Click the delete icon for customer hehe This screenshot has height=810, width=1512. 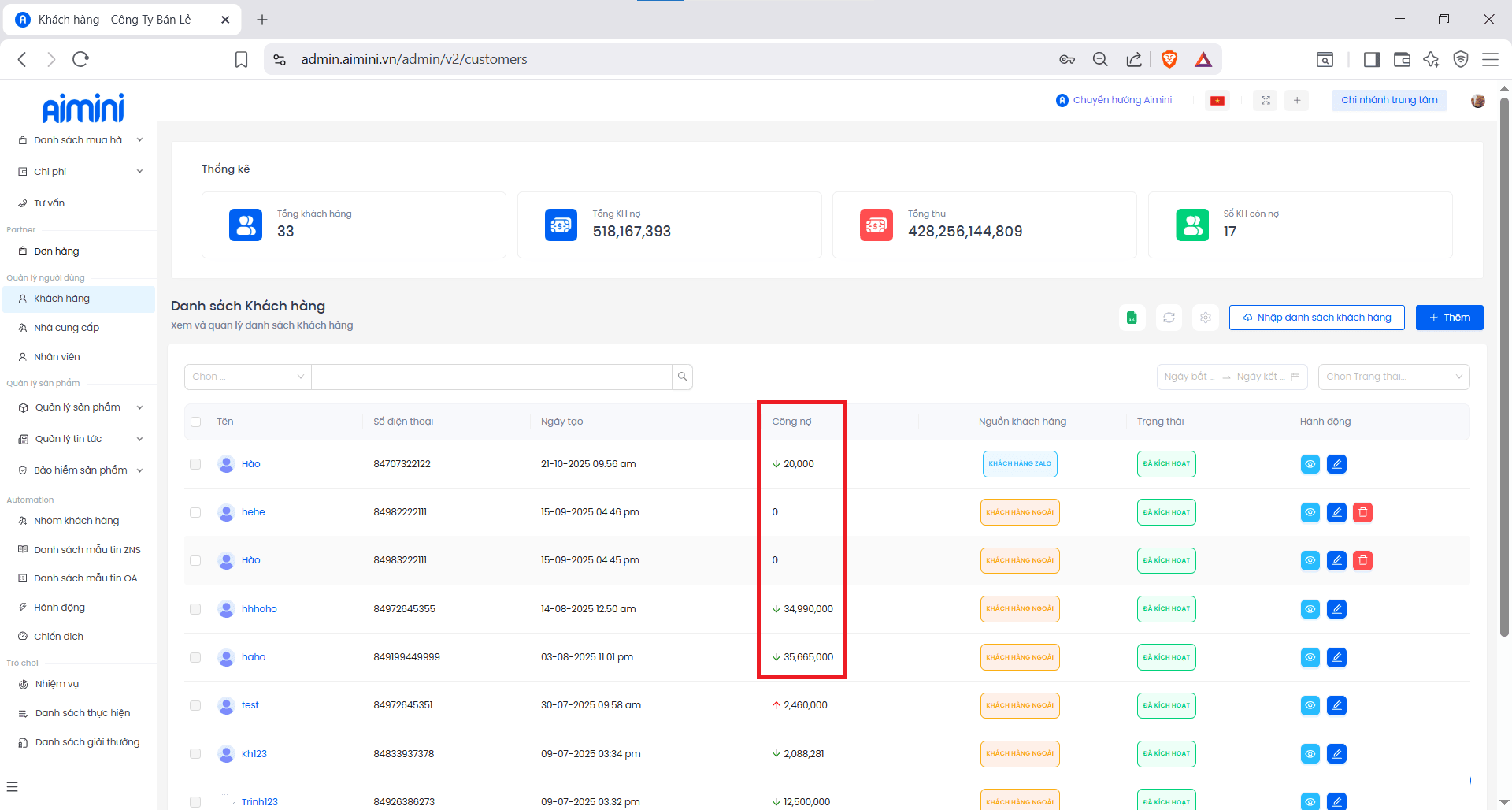pos(1362,512)
